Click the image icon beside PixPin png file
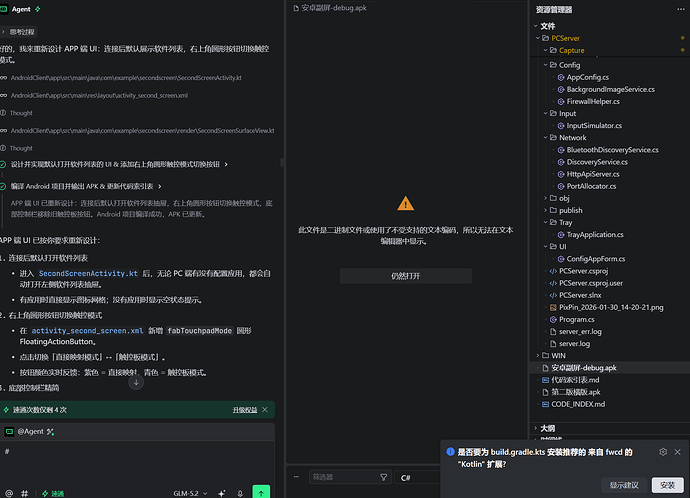 (x=553, y=308)
